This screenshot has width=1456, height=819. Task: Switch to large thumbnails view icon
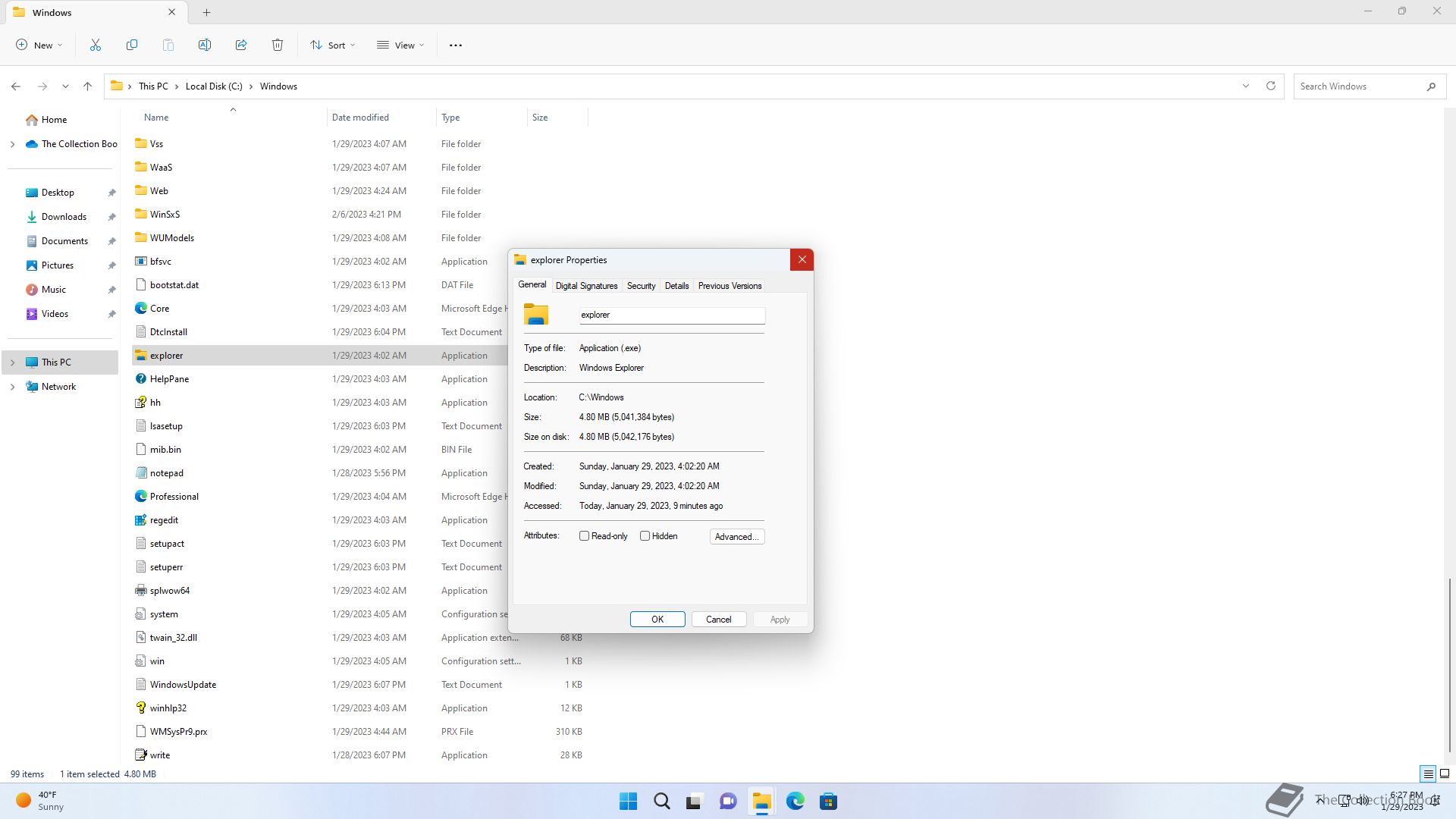click(1445, 774)
